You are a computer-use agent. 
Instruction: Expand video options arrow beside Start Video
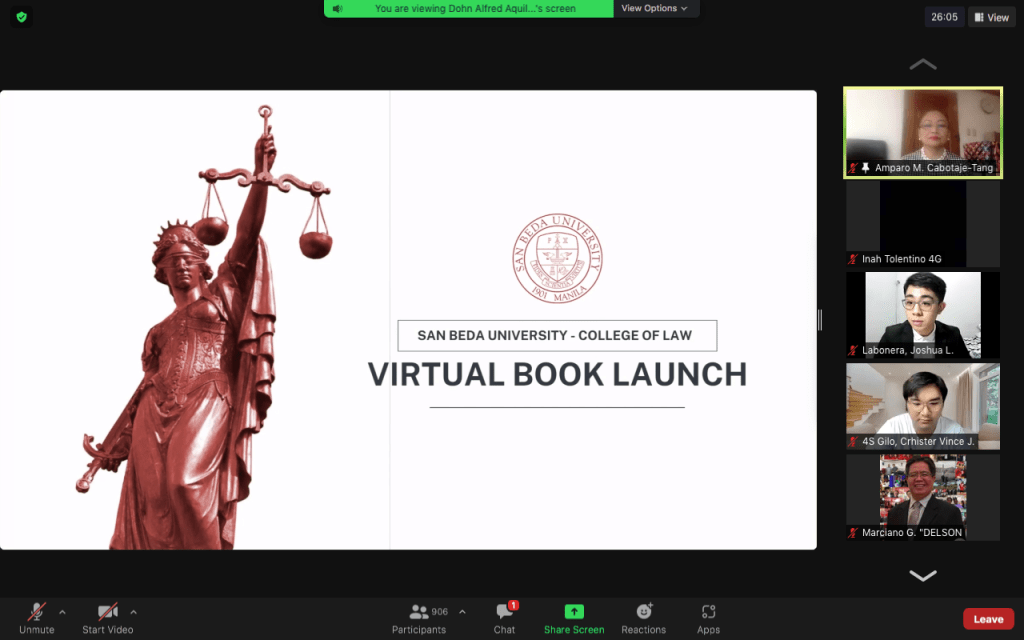(x=133, y=612)
